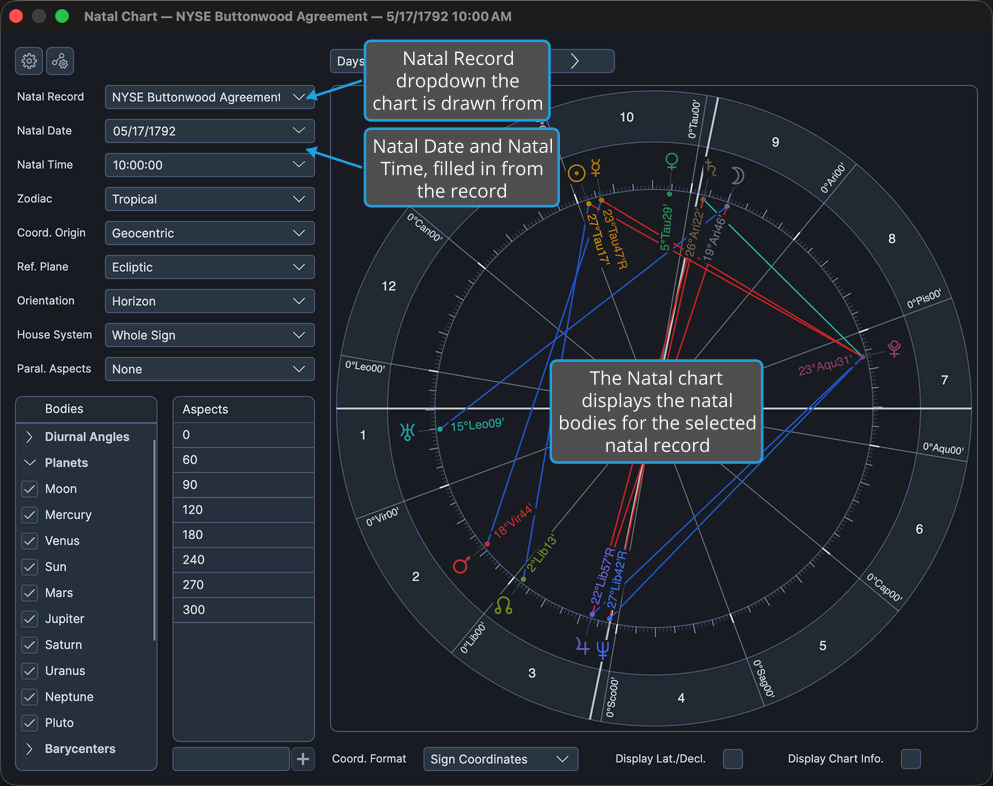993x786 pixels.
Task: Uncheck the Pluto body checkbox
Action: [30, 723]
